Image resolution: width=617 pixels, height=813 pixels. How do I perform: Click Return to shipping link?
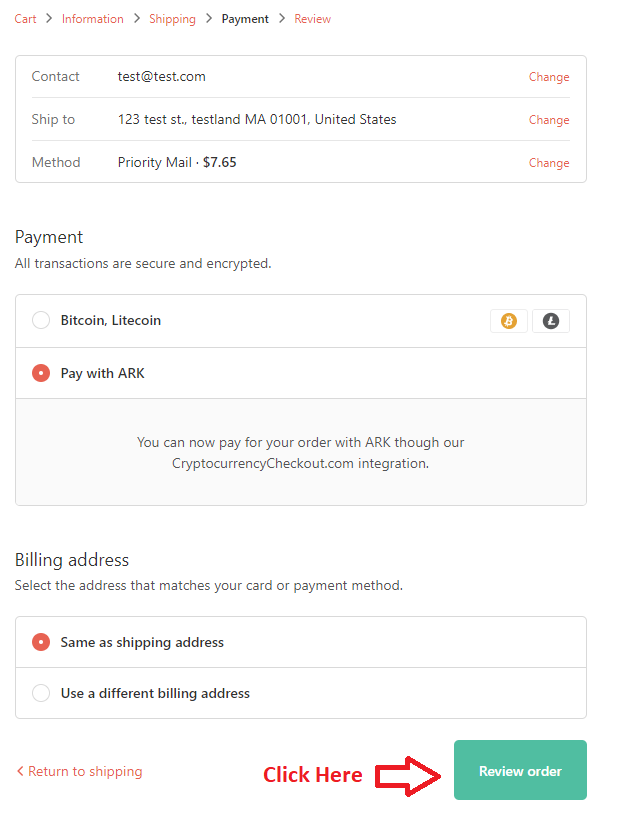[x=85, y=771]
